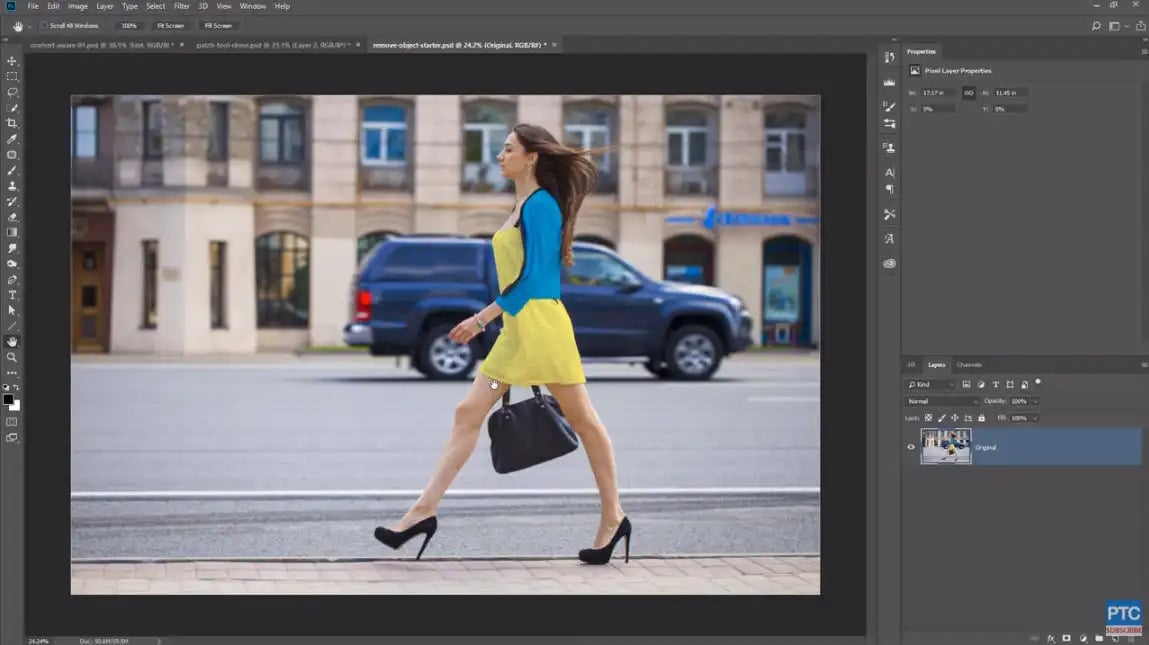Click the foreground color swatch
Image resolution: width=1149 pixels, height=645 pixels.
(8, 399)
